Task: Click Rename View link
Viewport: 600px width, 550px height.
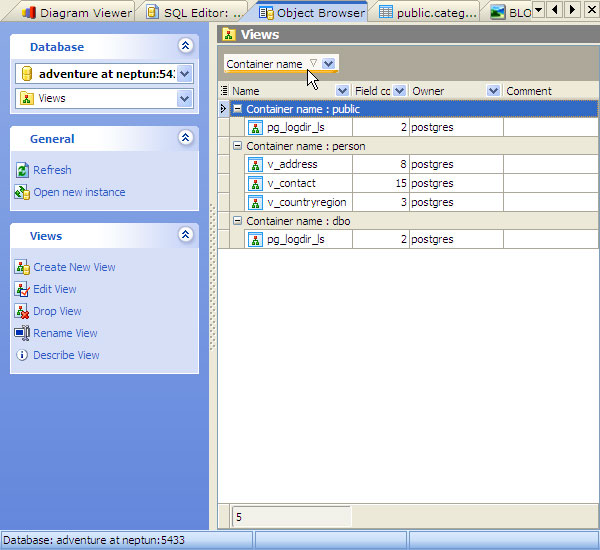Action: (65, 333)
